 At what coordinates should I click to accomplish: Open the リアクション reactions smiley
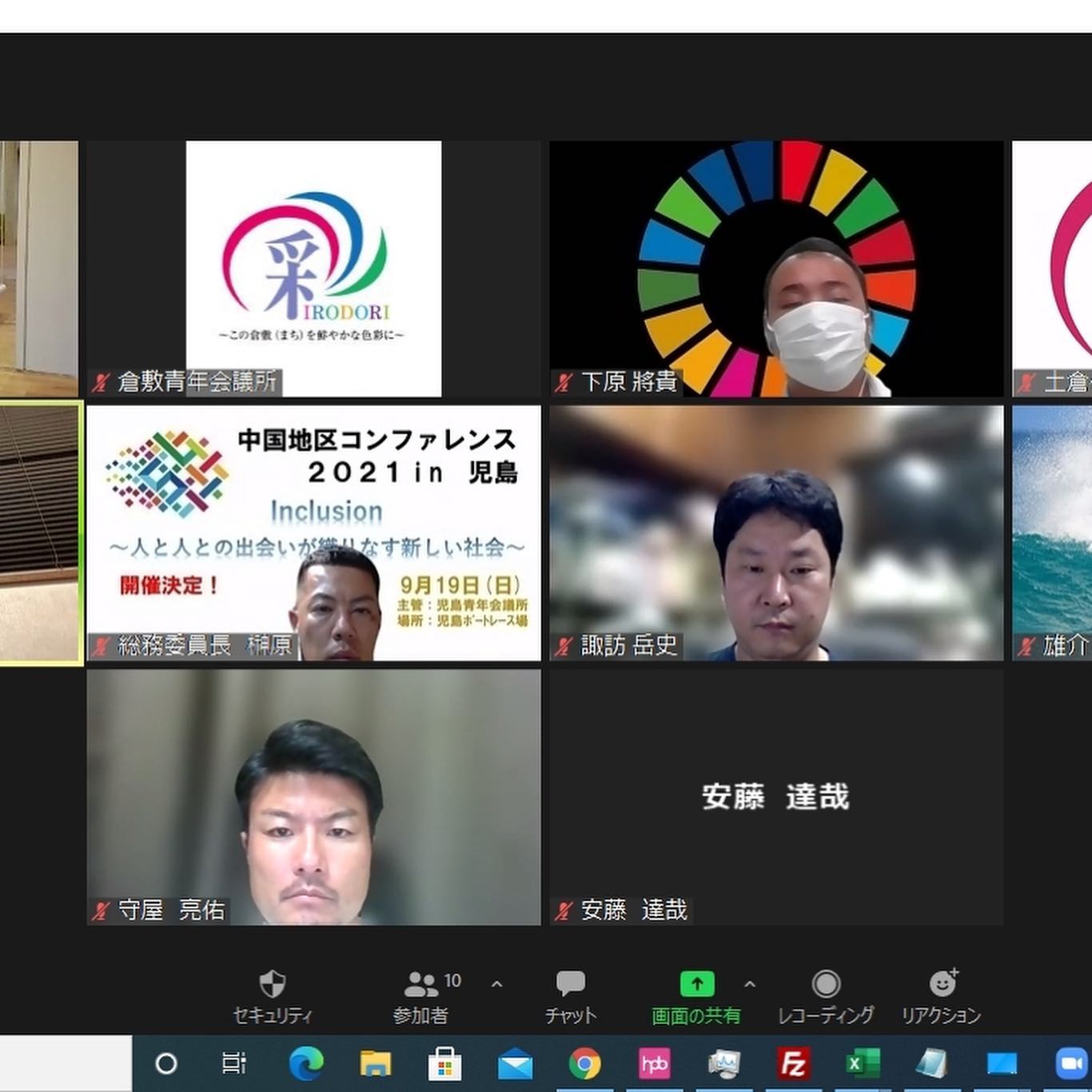click(x=943, y=983)
